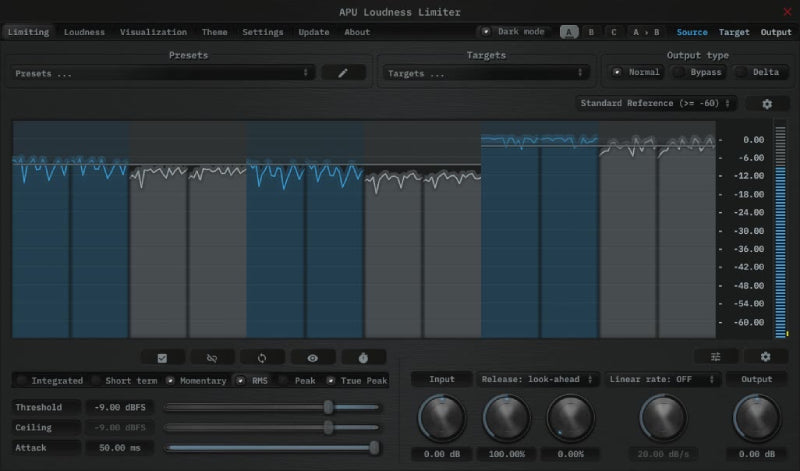Click the Input label button
Image resolution: width=800 pixels, height=471 pixels.
point(441,379)
